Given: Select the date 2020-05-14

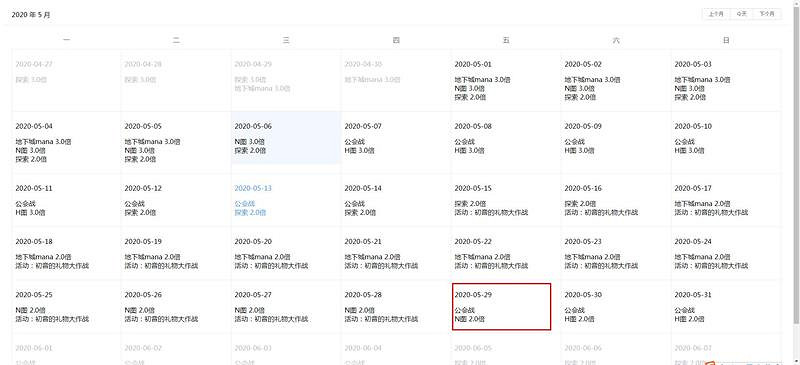Looking at the screenshot, I should (363, 188).
